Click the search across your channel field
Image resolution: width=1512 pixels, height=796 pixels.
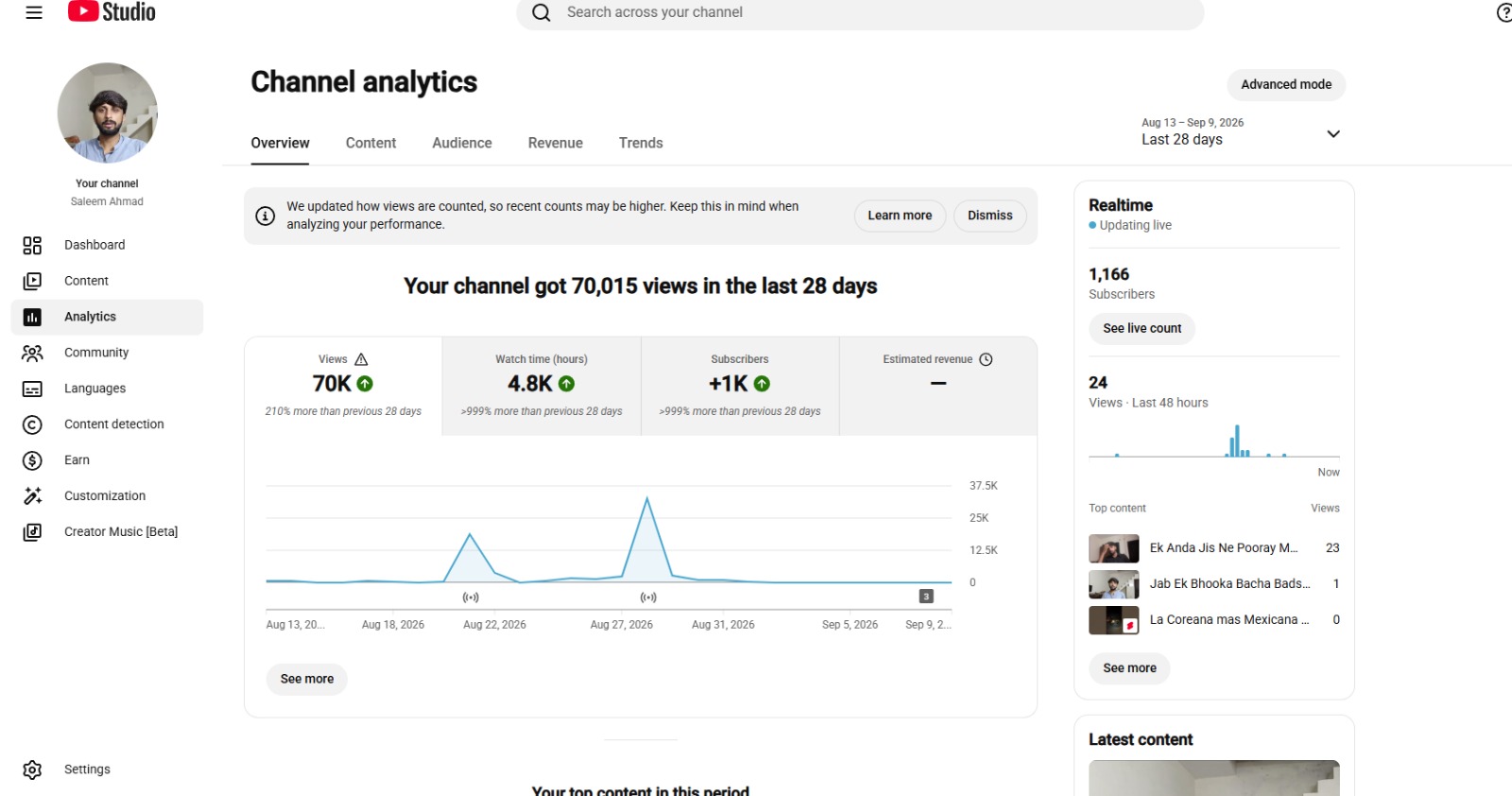tap(860, 13)
